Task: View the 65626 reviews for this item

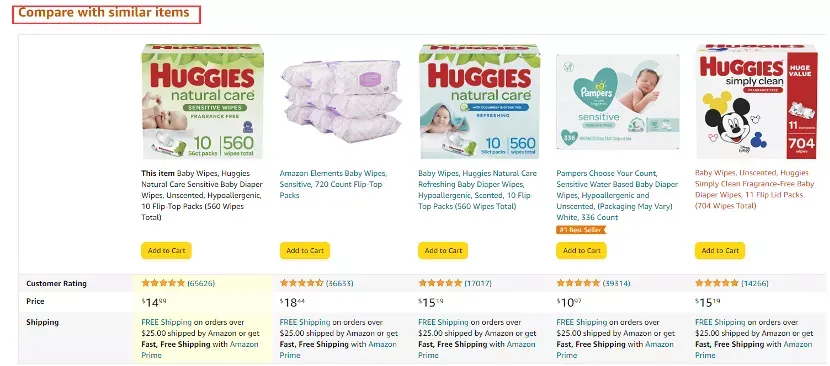Action: (201, 283)
